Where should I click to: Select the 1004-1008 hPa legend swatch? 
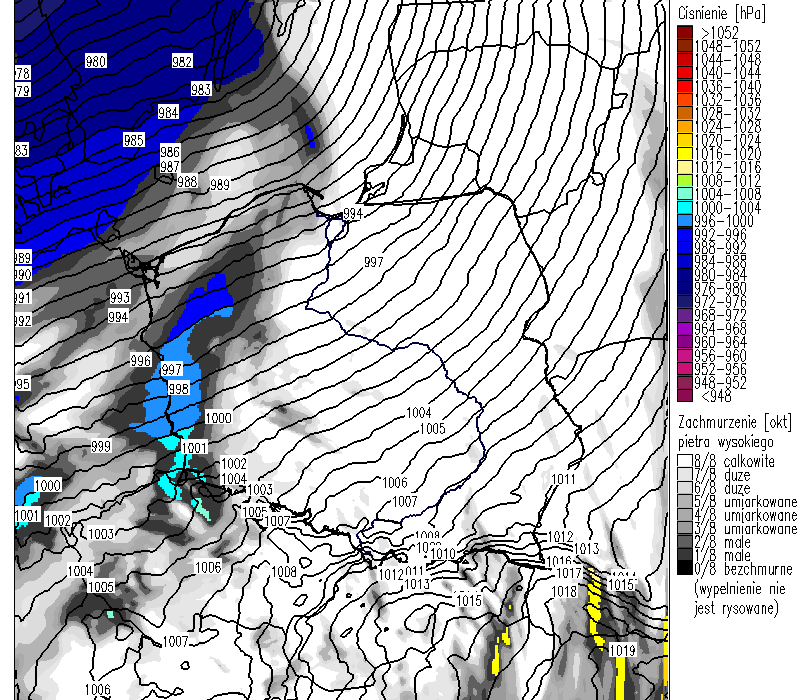point(684,193)
